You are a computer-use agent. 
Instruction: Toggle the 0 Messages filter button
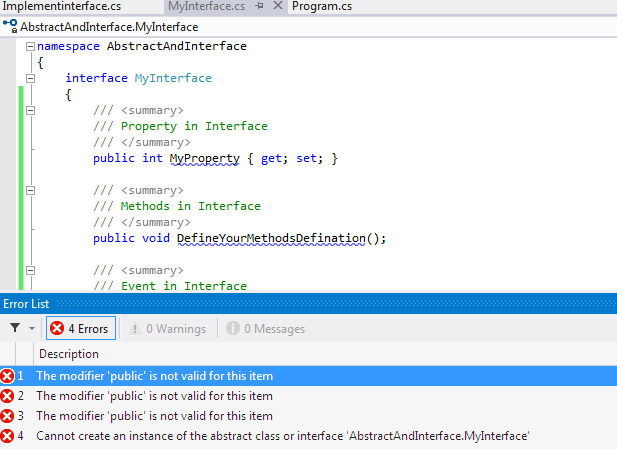[266, 329]
